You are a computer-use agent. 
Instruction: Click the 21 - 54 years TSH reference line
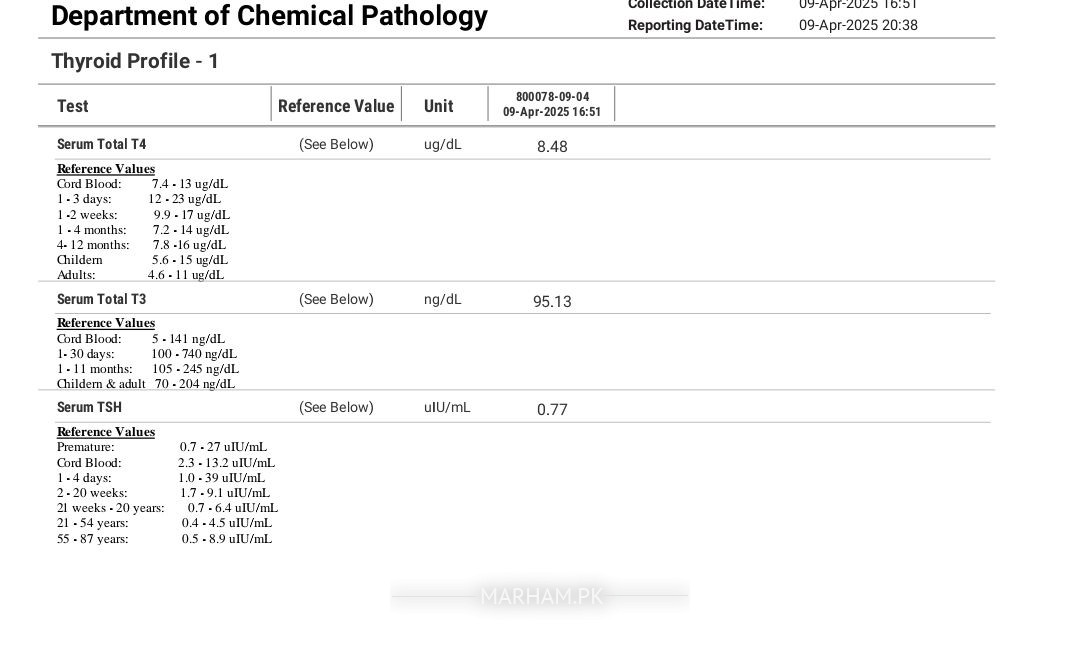tap(164, 523)
